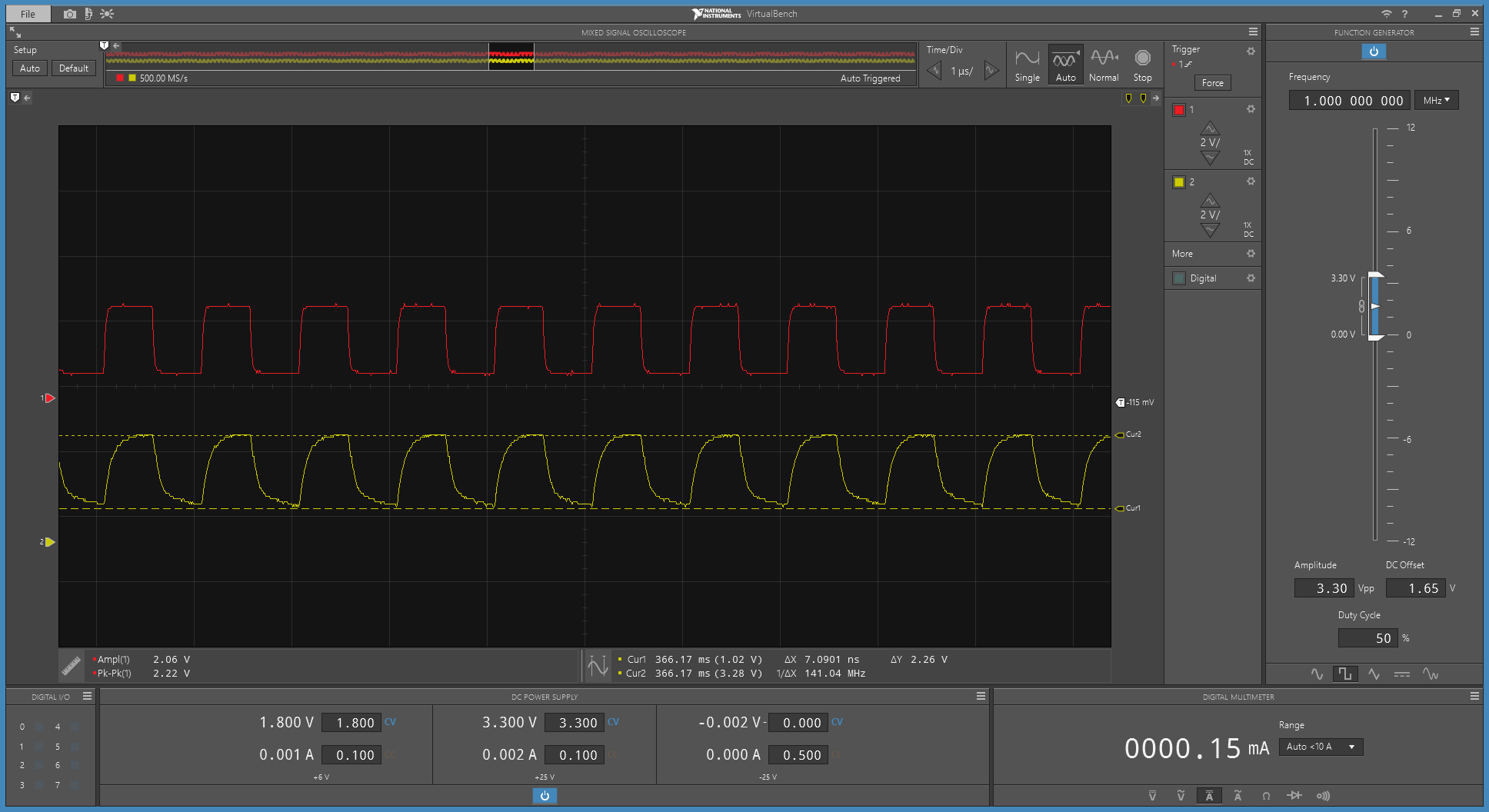Open the Function Generator panel menu
Viewport: 1489px width, 812px height.
click(1474, 32)
